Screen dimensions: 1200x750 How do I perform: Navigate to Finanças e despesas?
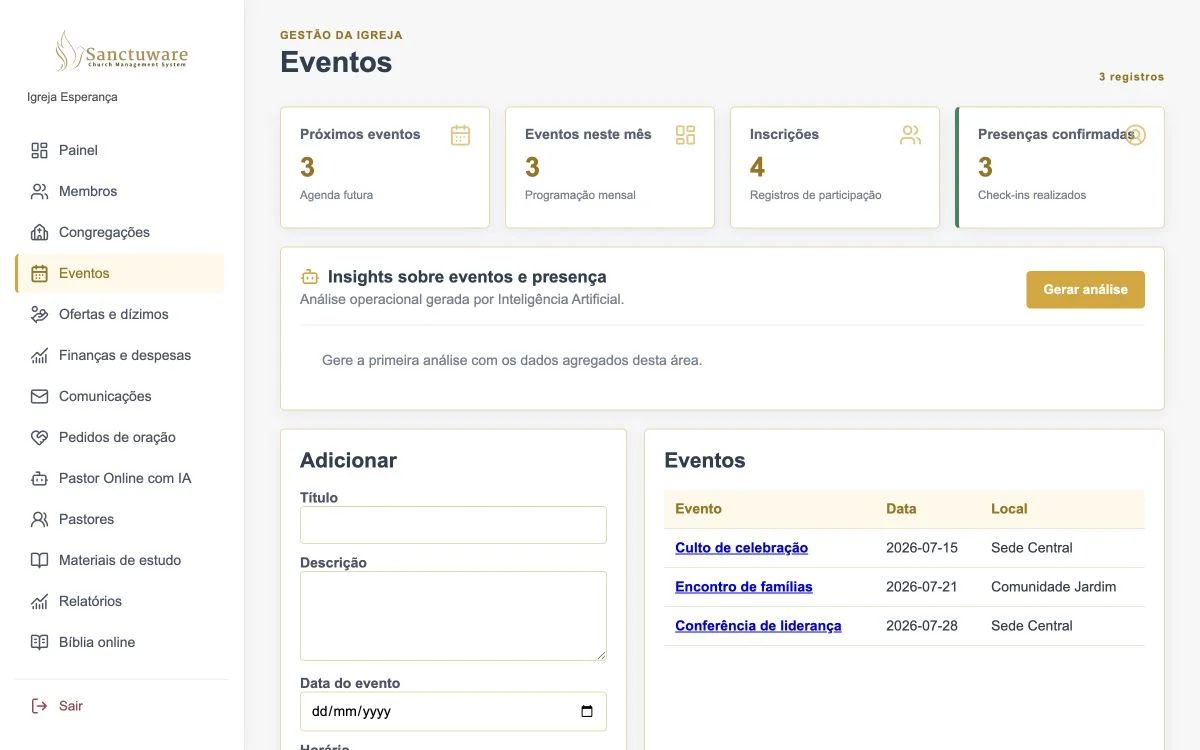119,355
